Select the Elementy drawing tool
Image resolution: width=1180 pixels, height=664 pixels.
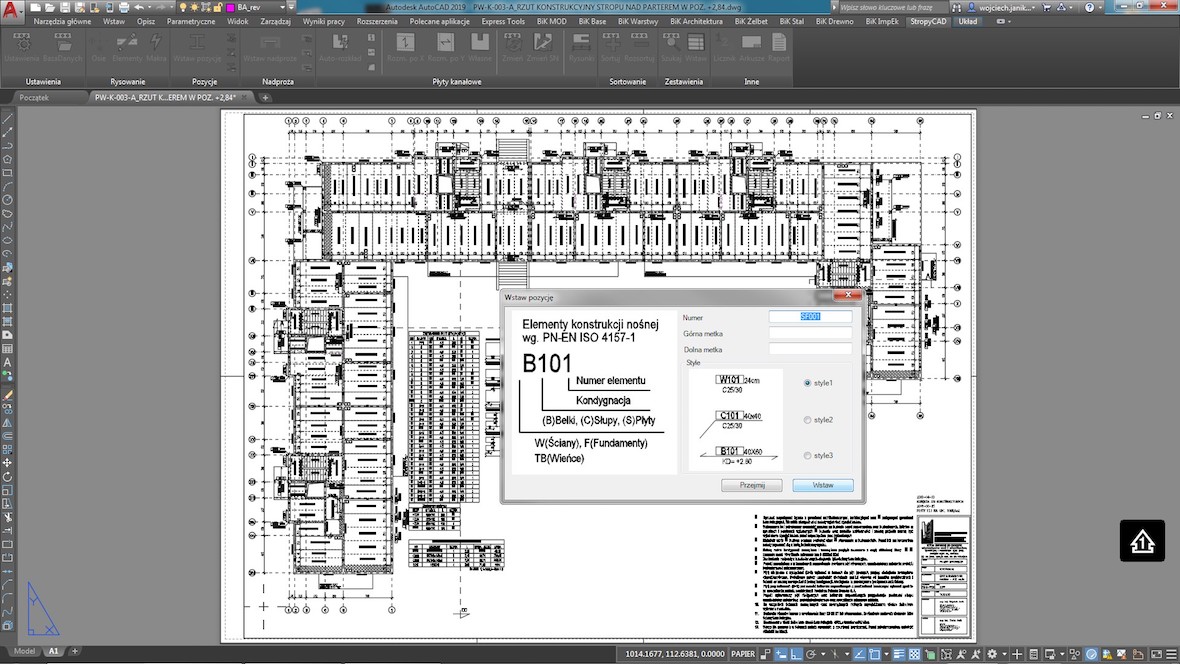pos(126,47)
